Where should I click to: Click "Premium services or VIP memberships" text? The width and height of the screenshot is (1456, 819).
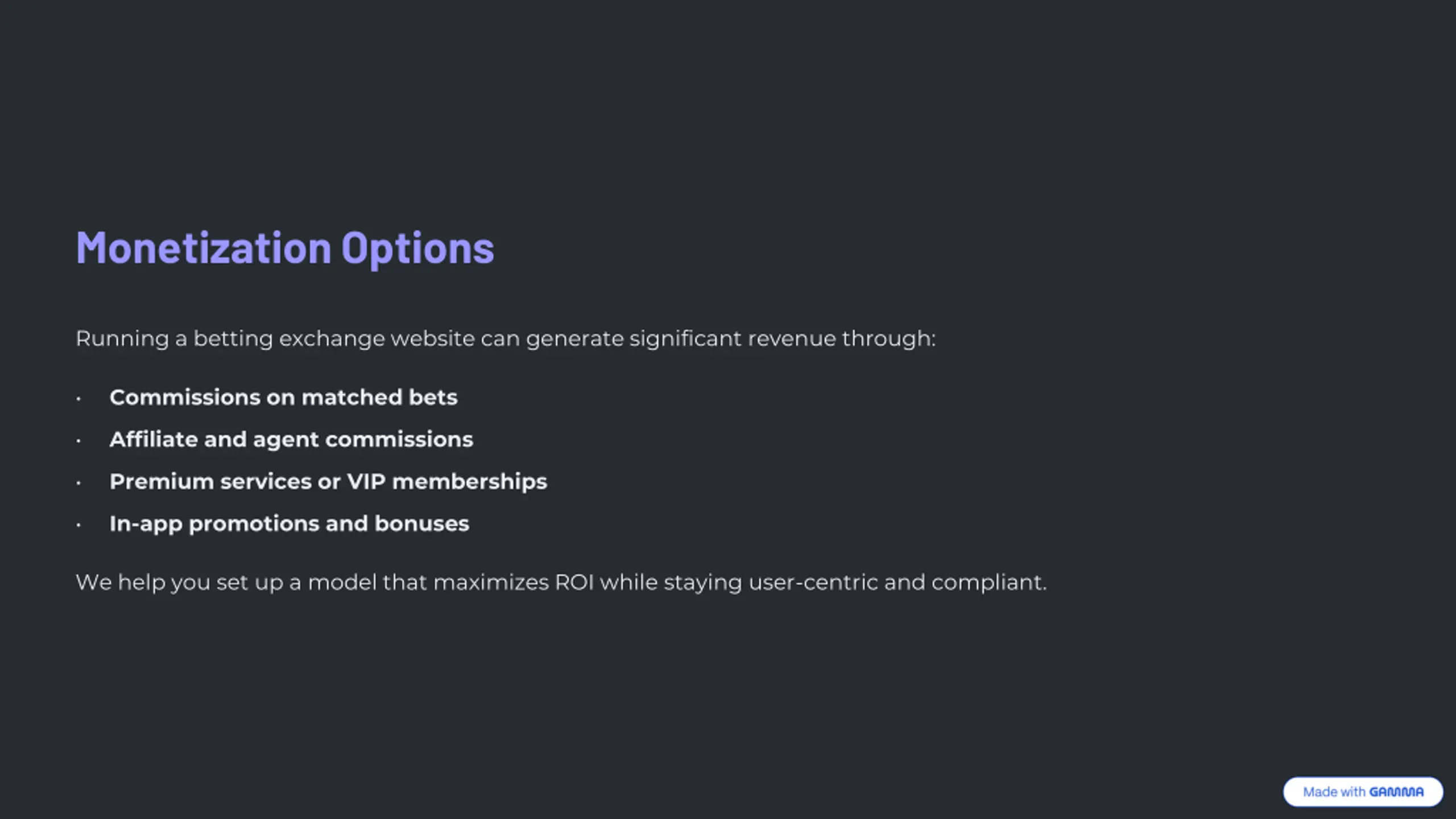[328, 482]
